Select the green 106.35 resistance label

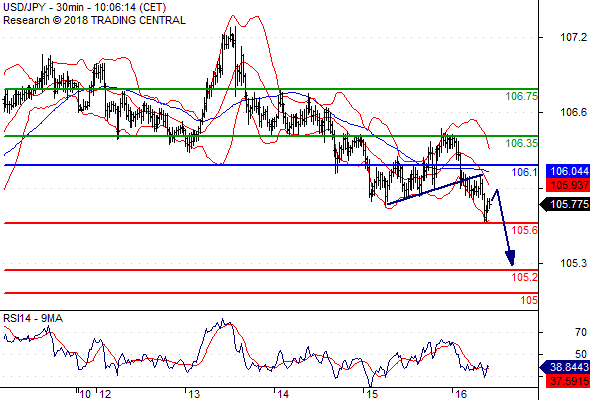point(521,143)
